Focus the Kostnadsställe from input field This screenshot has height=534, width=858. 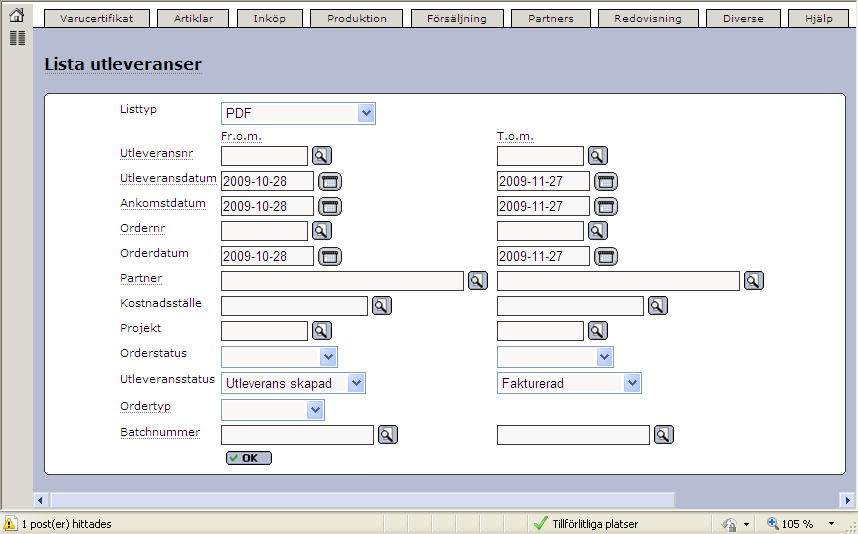294,306
